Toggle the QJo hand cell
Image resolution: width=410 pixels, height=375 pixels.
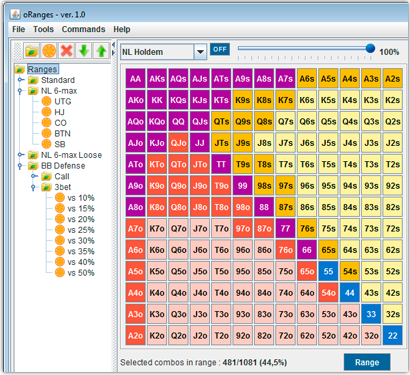point(178,143)
